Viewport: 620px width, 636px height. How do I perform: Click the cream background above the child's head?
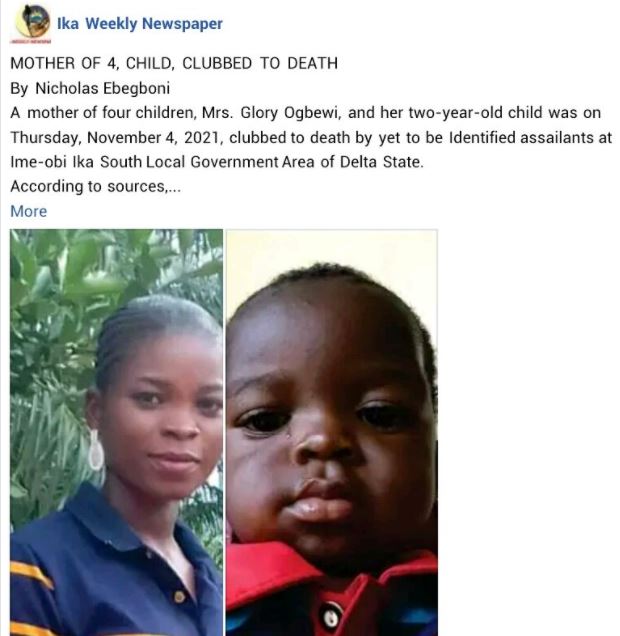click(x=332, y=247)
